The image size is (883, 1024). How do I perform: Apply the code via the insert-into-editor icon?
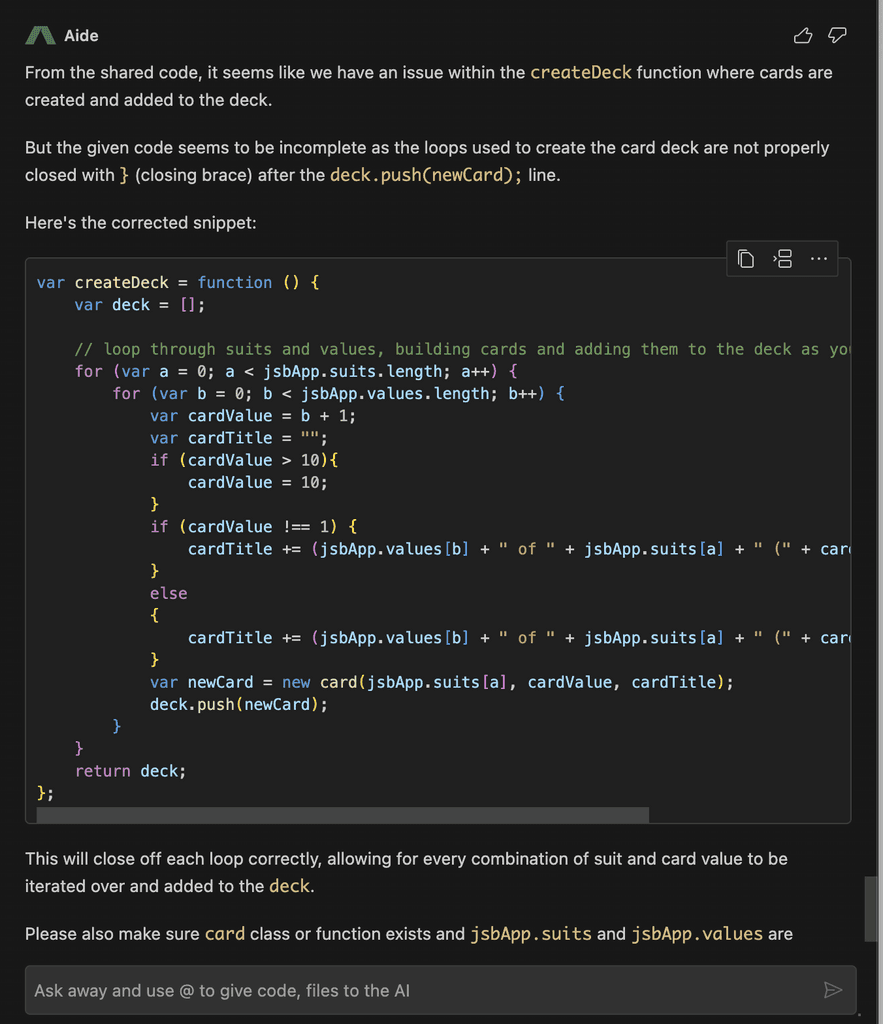tap(782, 258)
